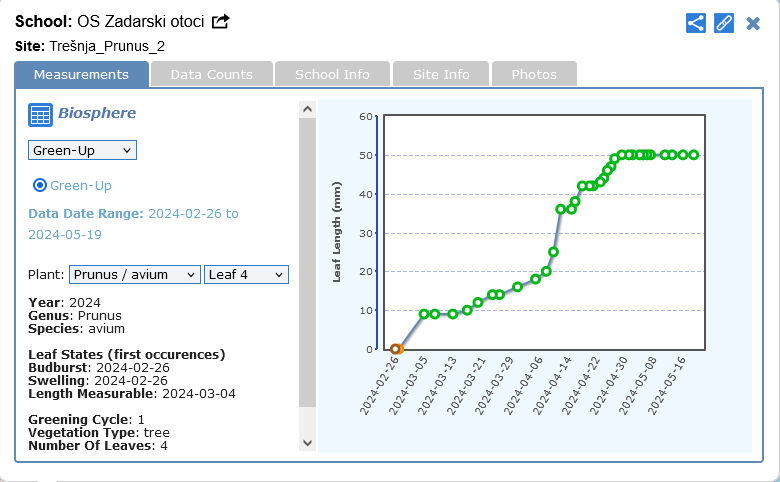Click the copy link chain icon
This screenshot has width=780, height=482.
(724, 23)
